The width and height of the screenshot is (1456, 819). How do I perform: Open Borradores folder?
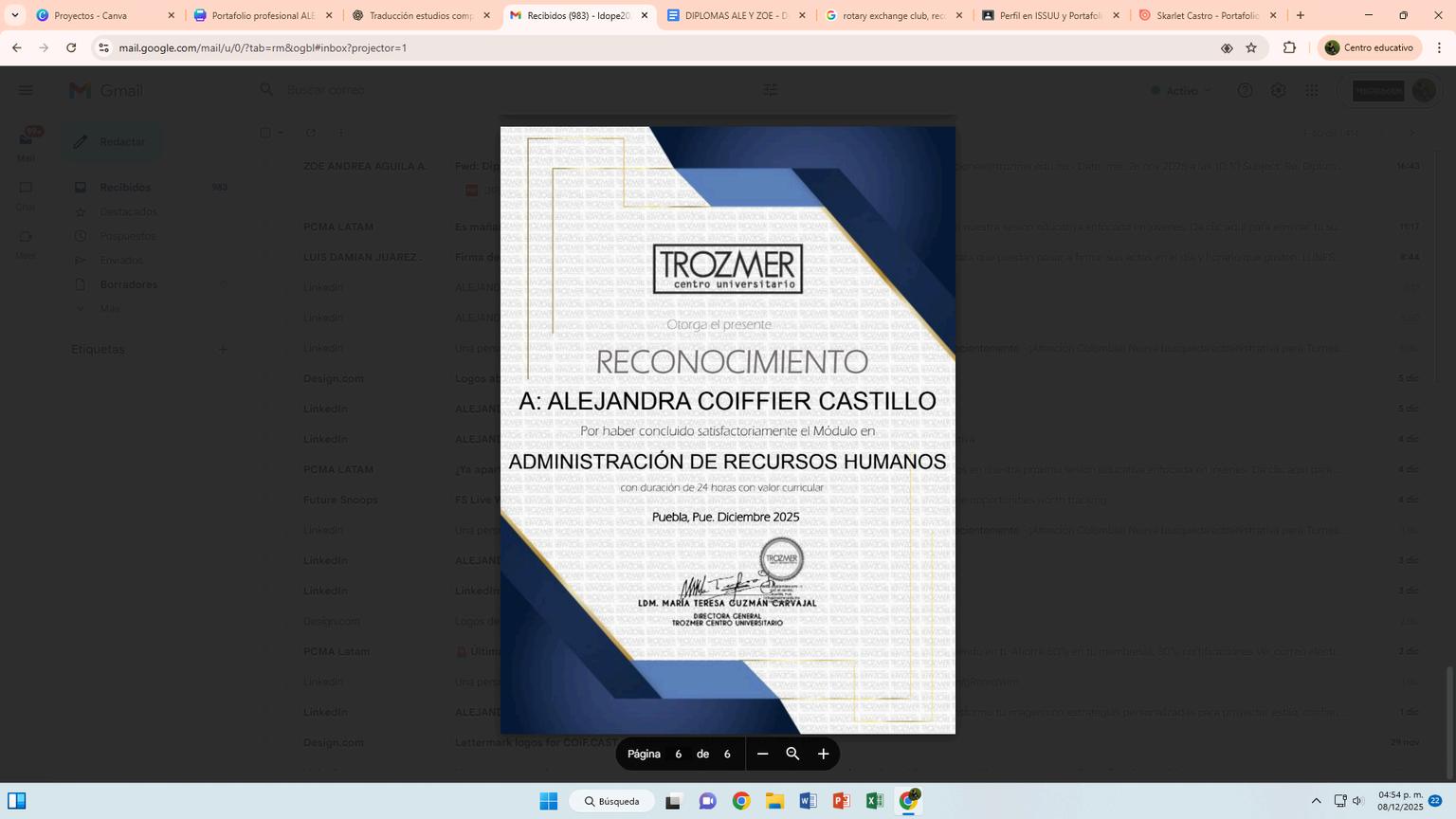coord(151,284)
